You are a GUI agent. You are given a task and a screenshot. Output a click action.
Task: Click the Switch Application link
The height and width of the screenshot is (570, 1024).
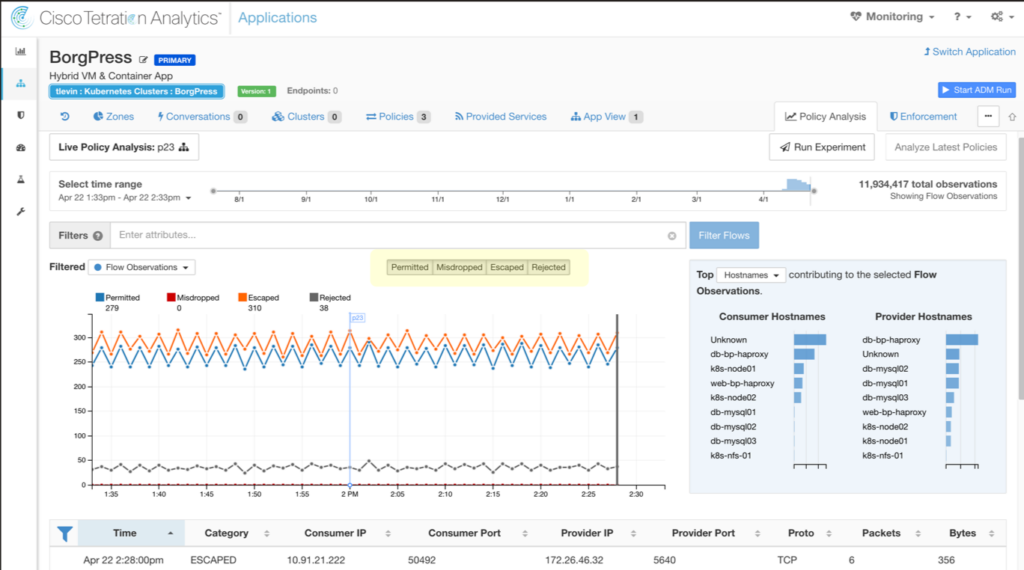[969, 52]
